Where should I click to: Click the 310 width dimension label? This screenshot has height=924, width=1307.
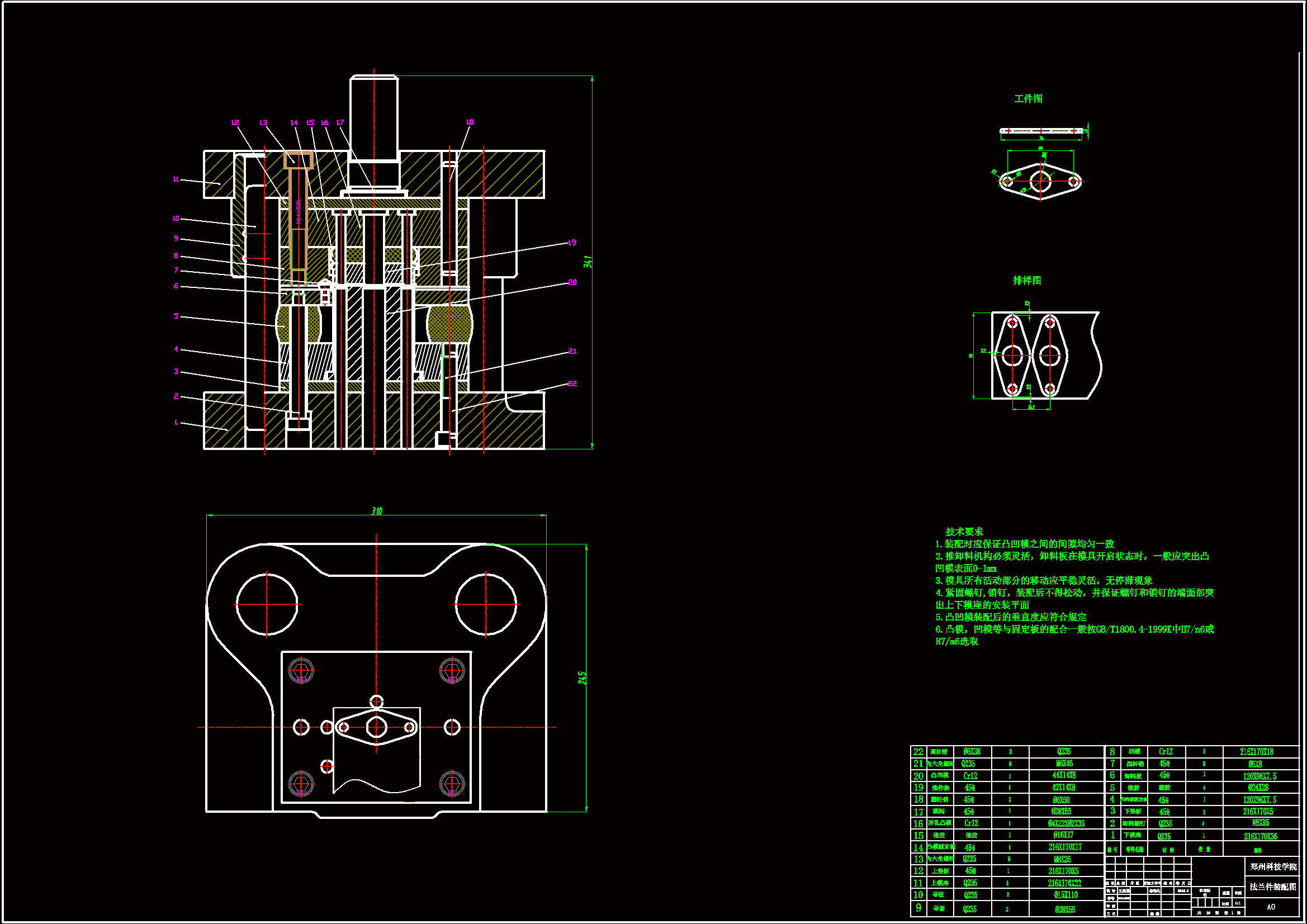pos(377,511)
